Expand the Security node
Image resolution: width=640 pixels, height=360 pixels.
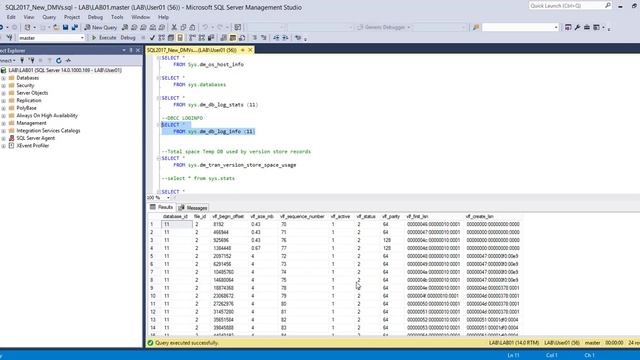(3, 86)
